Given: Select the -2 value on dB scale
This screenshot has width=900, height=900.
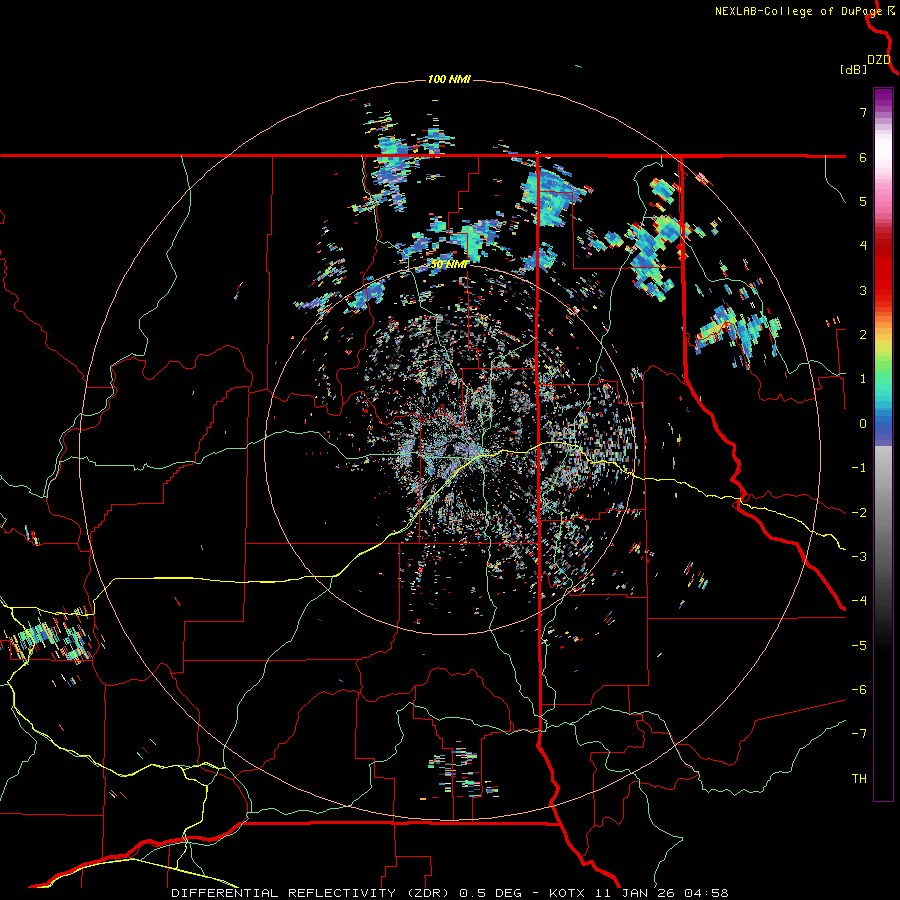Looking at the screenshot, I should click(x=859, y=512).
